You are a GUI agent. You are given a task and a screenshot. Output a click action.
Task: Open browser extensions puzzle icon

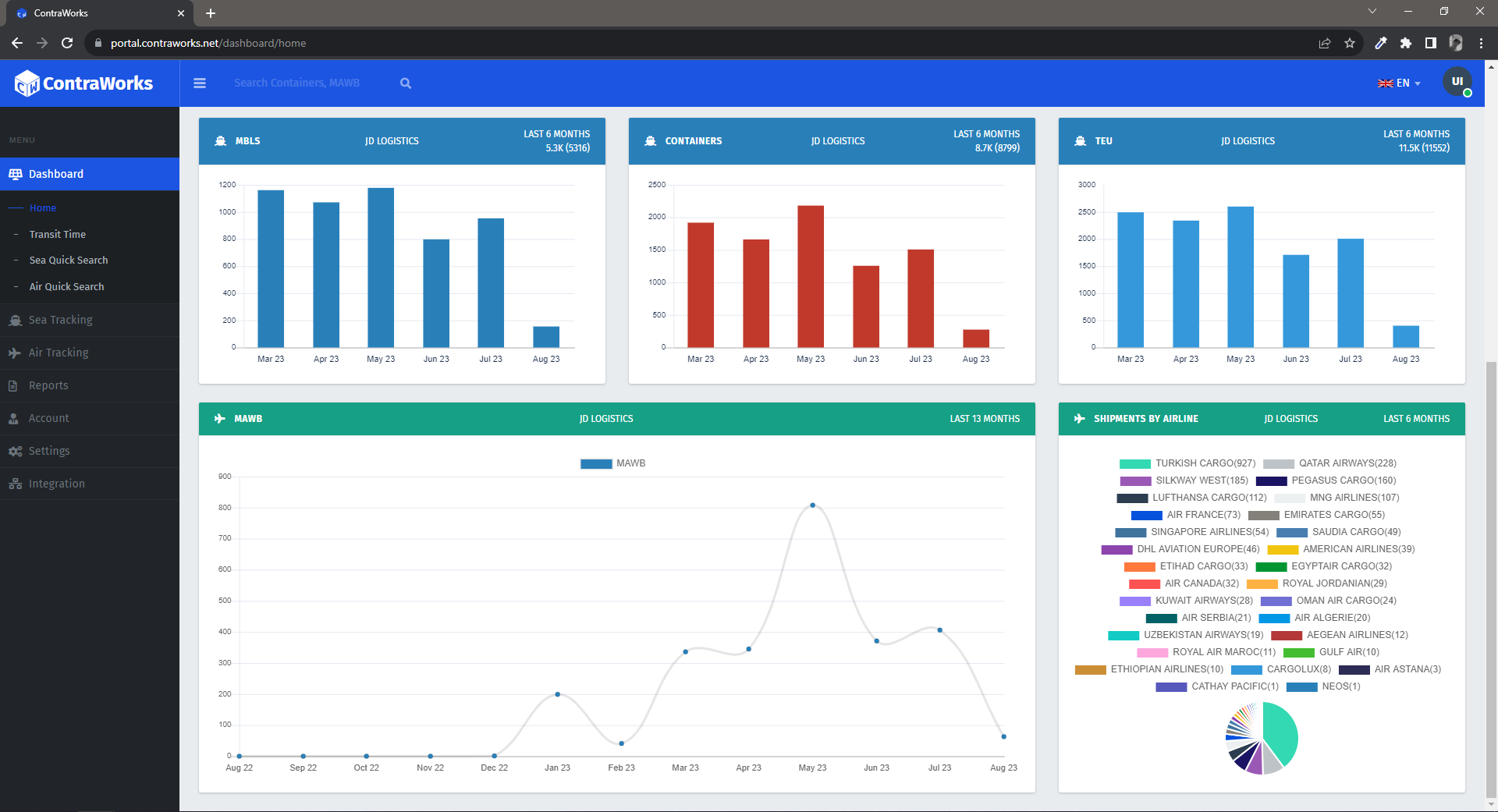(1406, 43)
